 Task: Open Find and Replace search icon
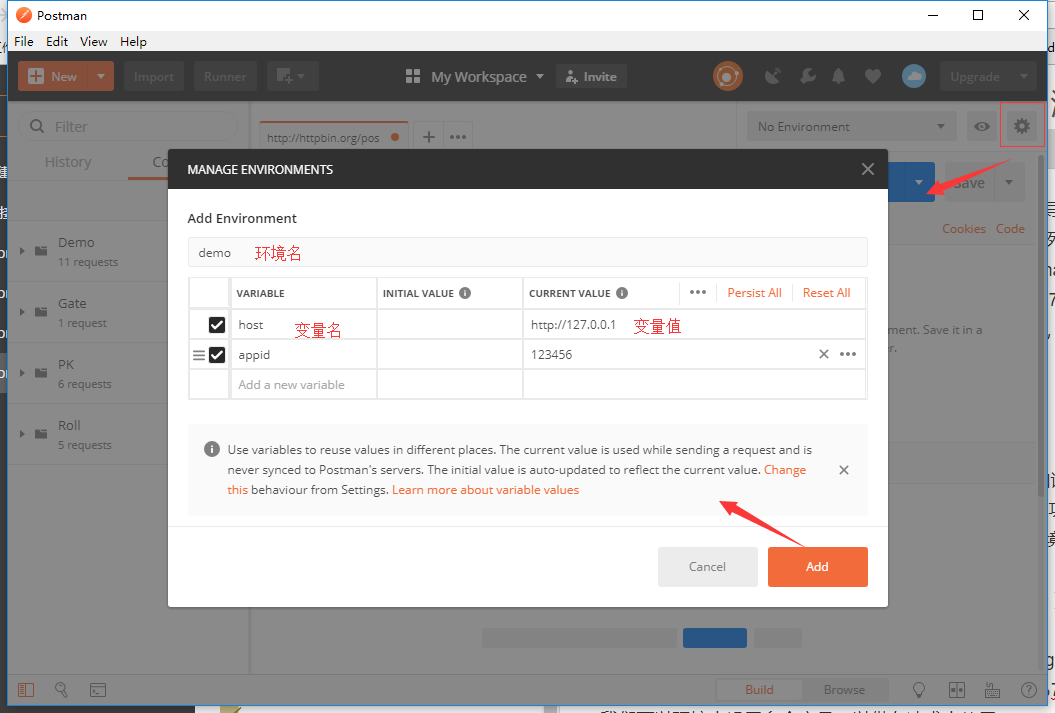tap(61, 689)
